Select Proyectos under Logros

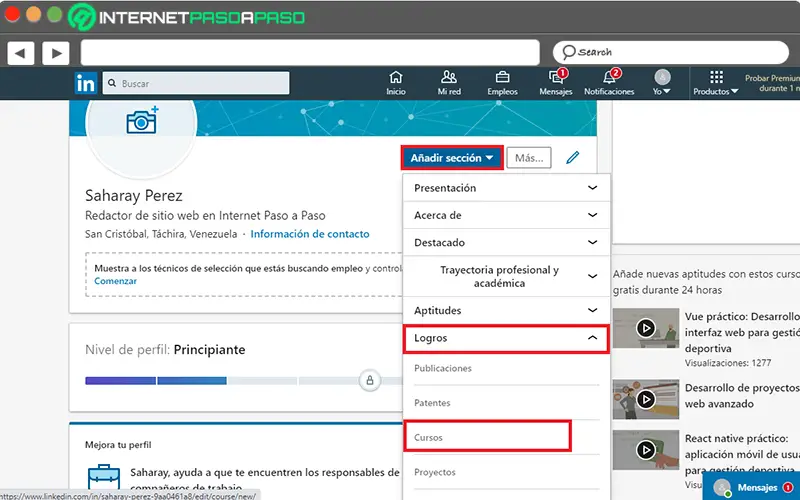[435, 472]
